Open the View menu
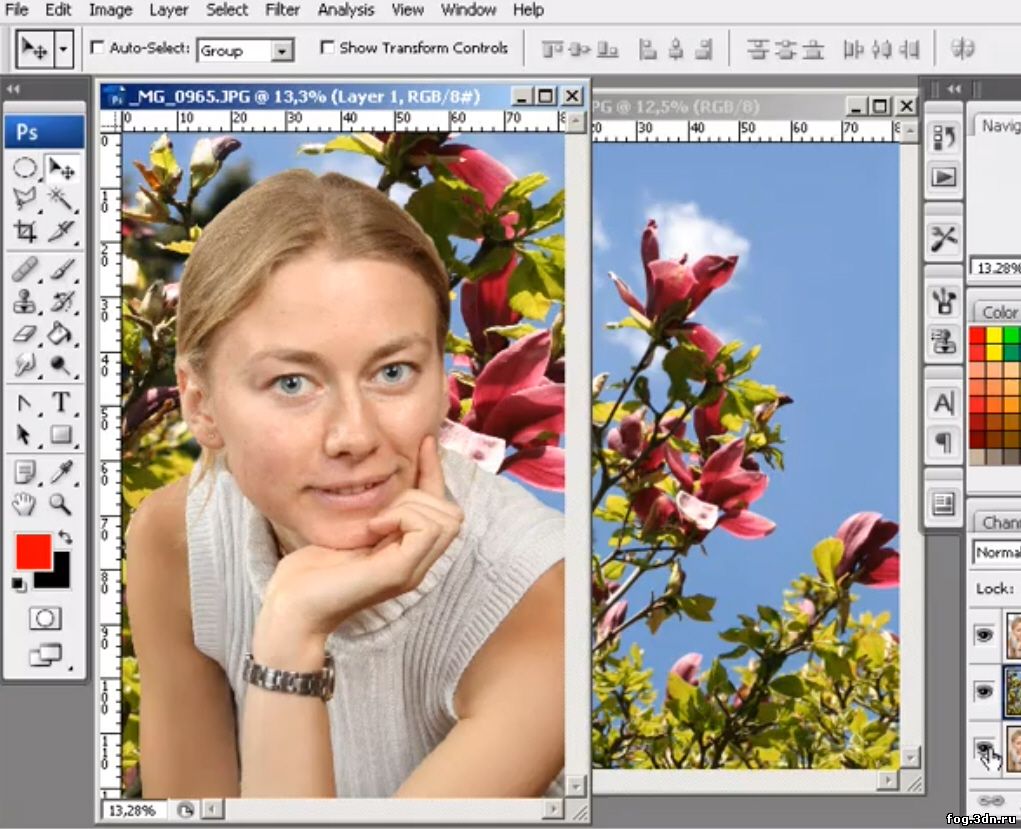1021x829 pixels. coord(408,10)
